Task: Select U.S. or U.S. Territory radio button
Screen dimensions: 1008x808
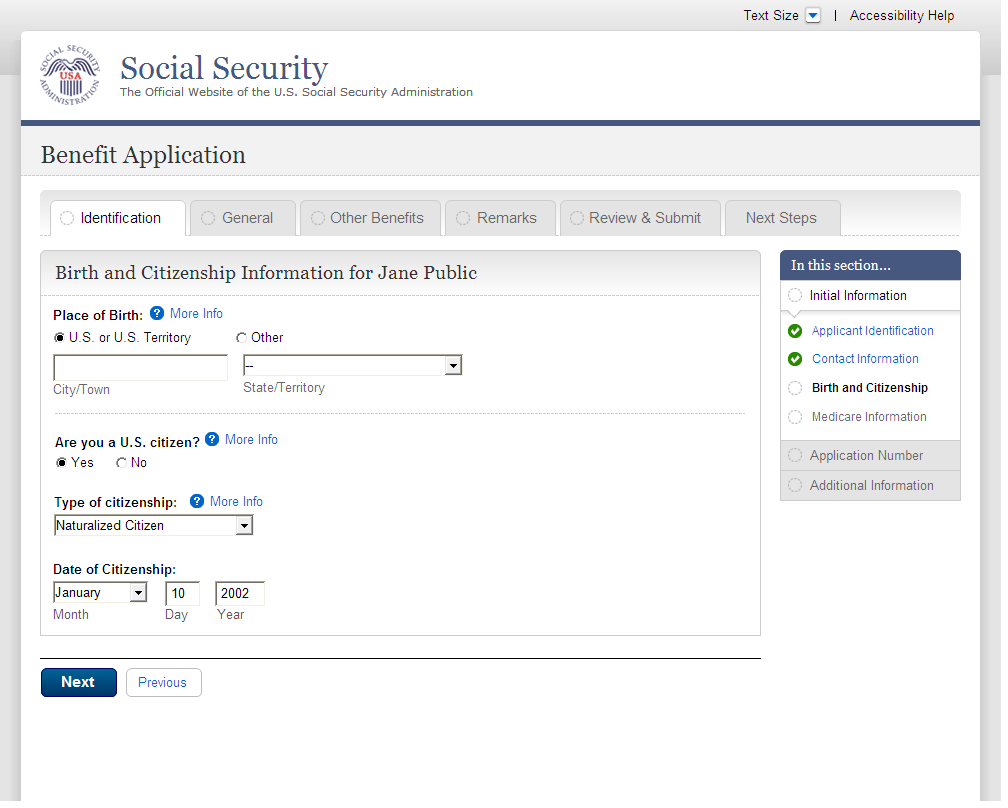Action: [60, 338]
